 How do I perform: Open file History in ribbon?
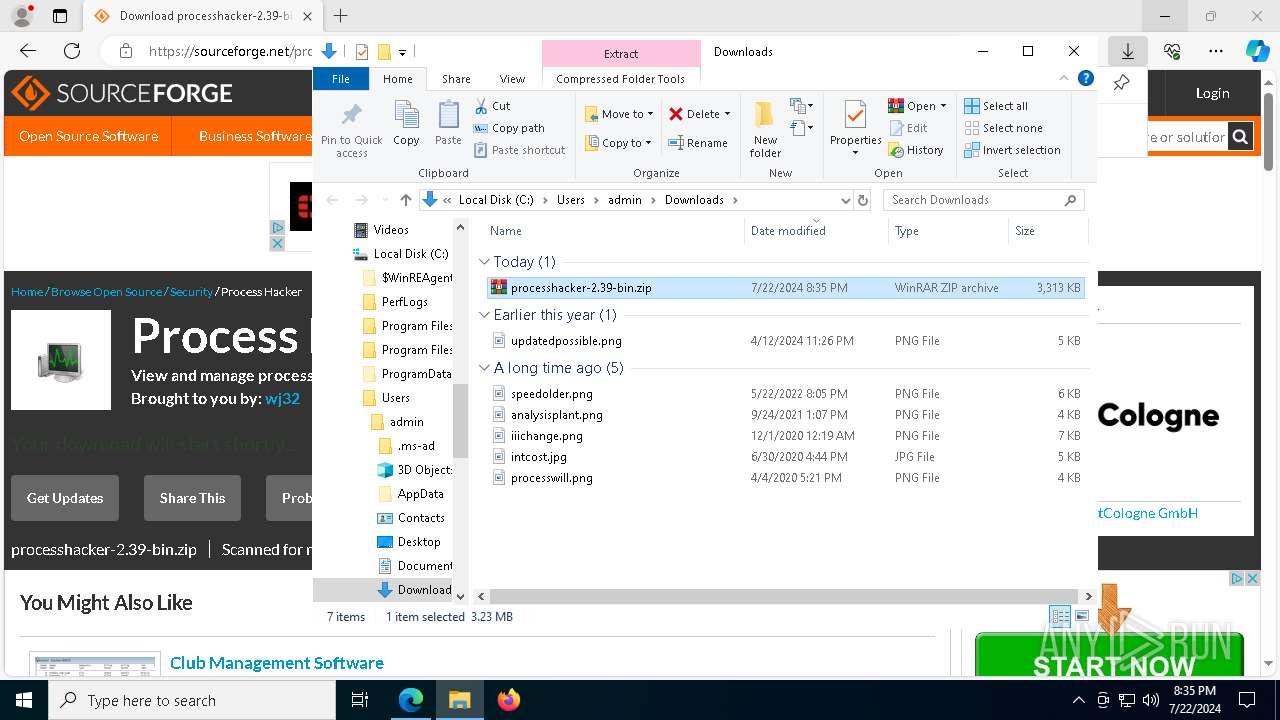915,150
